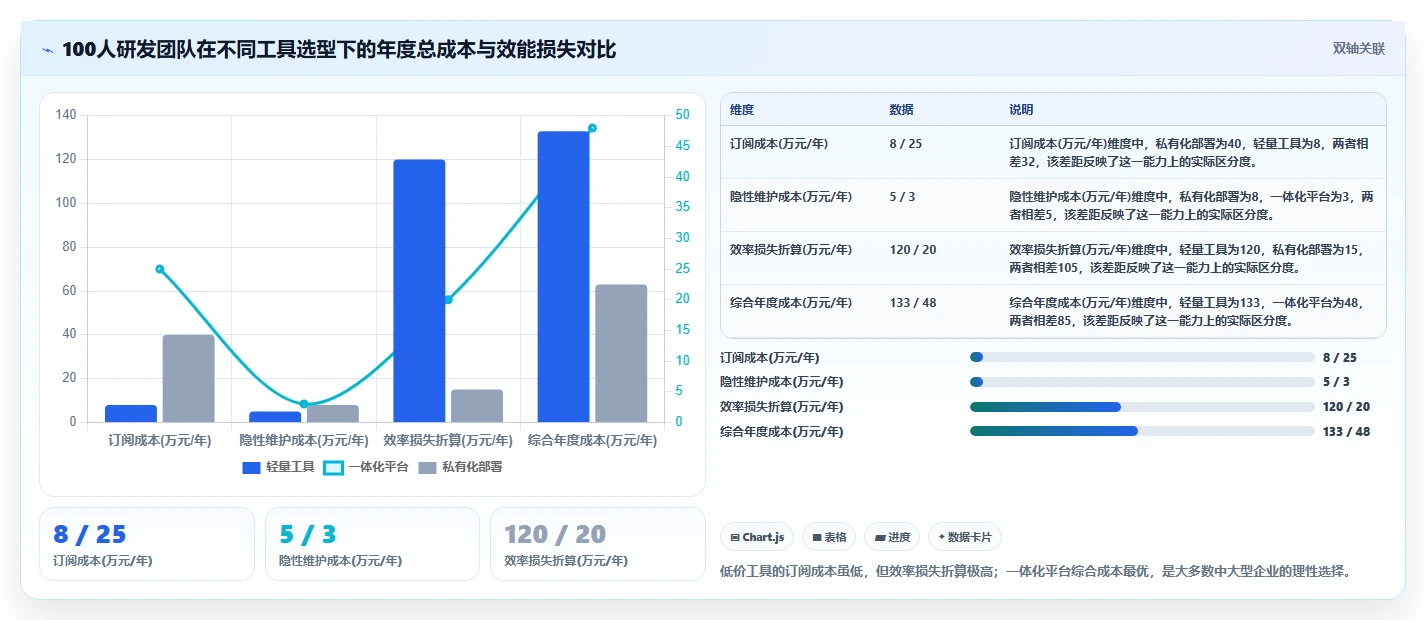This screenshot has height=620, width=1426.
Task: Click the 维度 column header
Action: [742, 109]
